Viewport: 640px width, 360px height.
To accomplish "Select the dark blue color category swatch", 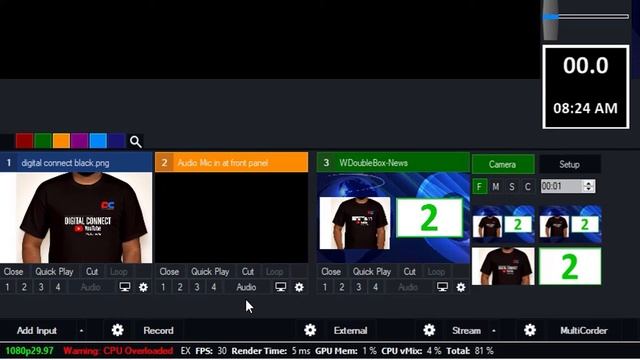I will point(116,141).
